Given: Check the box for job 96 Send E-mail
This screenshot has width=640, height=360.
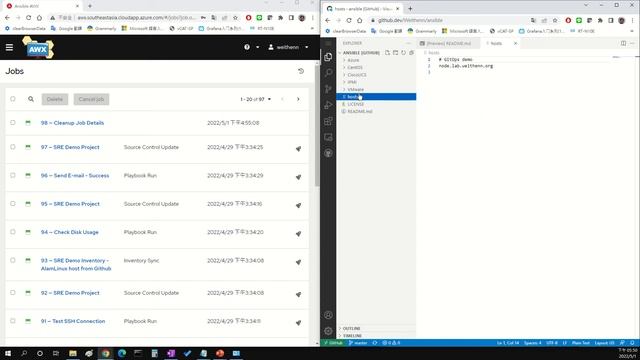Looking at the screenshot, I should click(13, 175).
